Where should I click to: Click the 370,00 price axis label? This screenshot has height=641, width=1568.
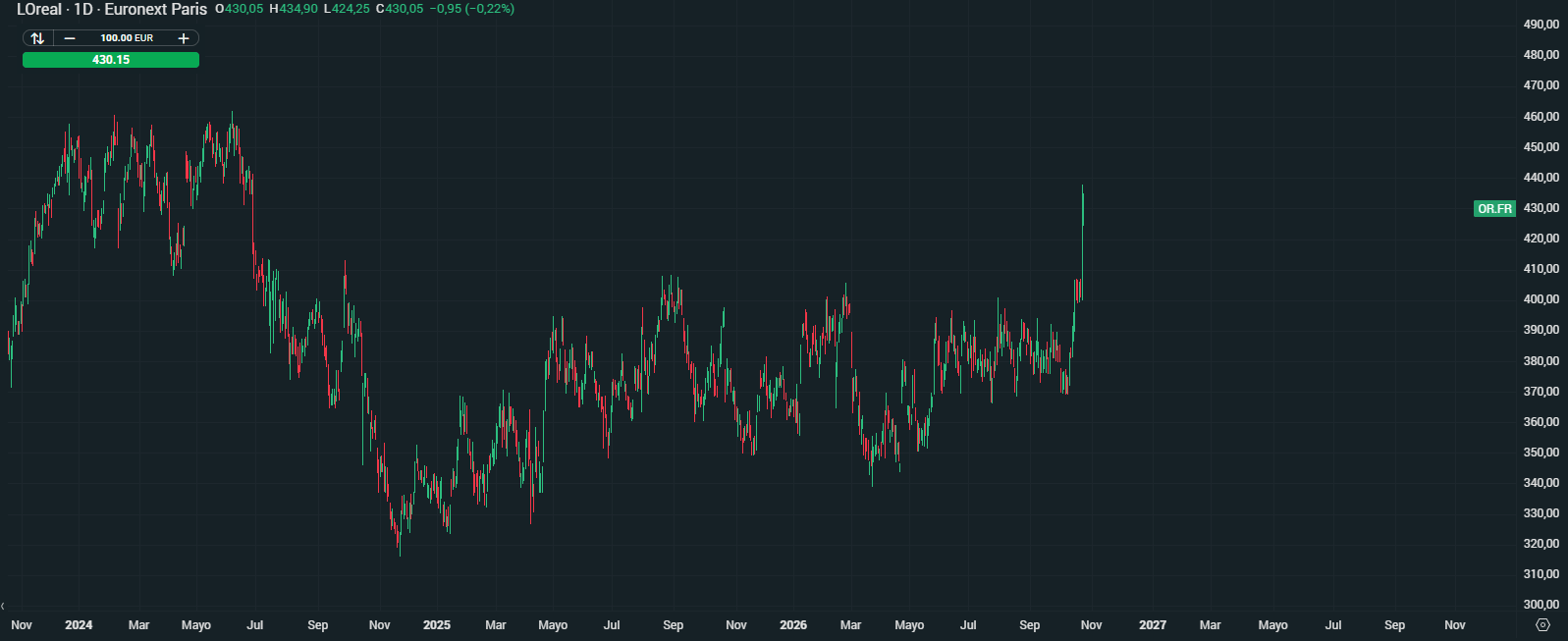(1541, 392)
